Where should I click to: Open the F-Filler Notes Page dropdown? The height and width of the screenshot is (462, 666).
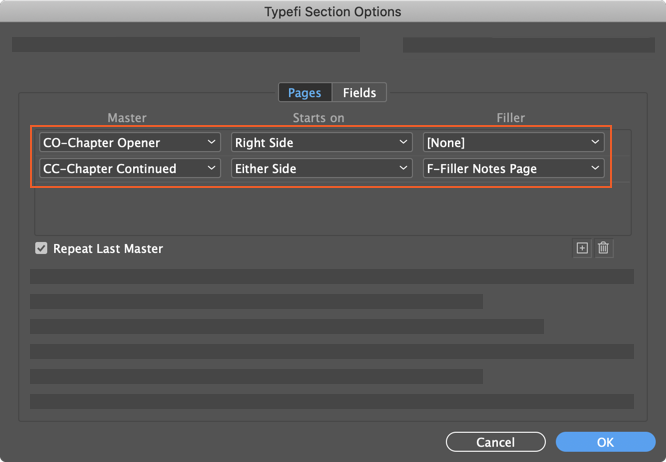tap(514, 169)
